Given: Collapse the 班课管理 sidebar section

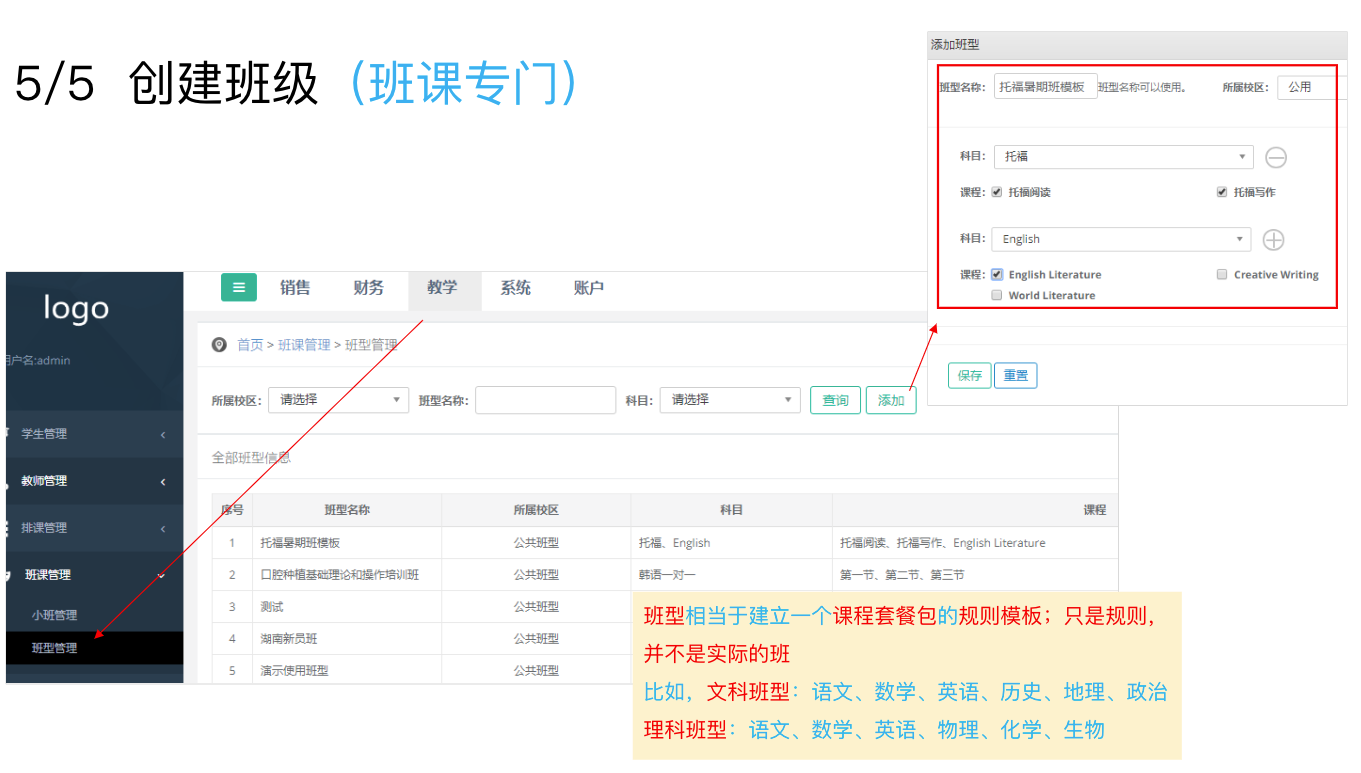Looking at the screenshot, I should 94,575.
